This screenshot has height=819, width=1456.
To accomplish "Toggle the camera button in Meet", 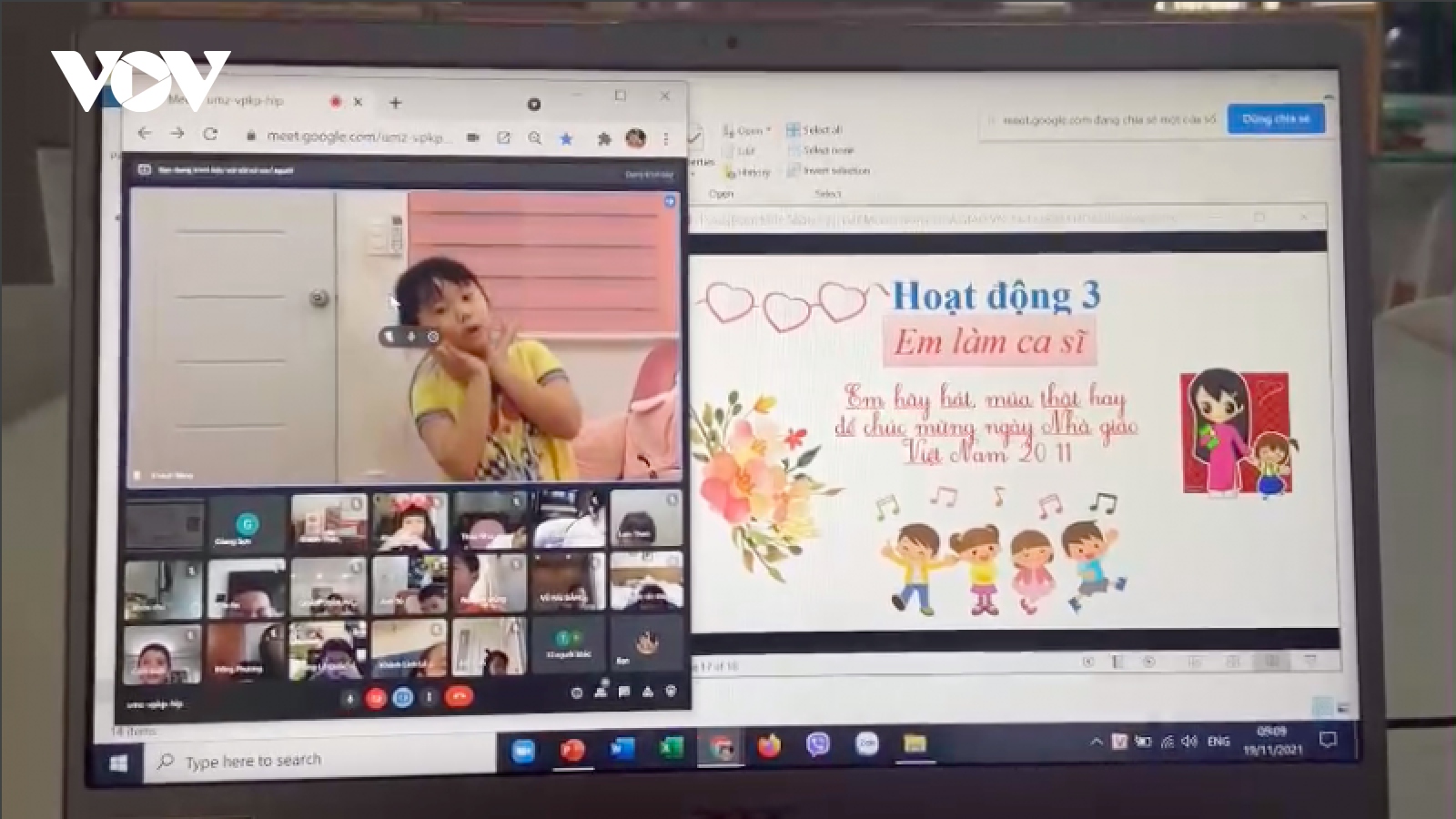I will 376,698.
